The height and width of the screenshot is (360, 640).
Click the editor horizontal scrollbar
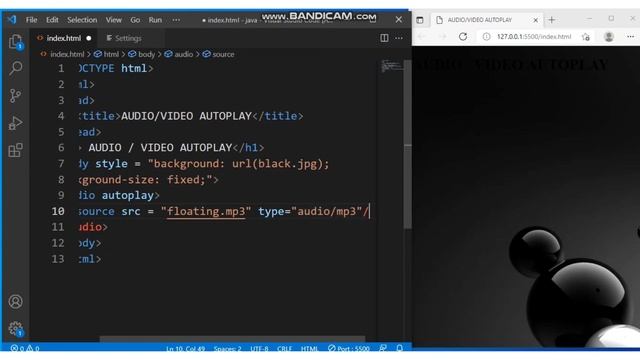[232, 339]
